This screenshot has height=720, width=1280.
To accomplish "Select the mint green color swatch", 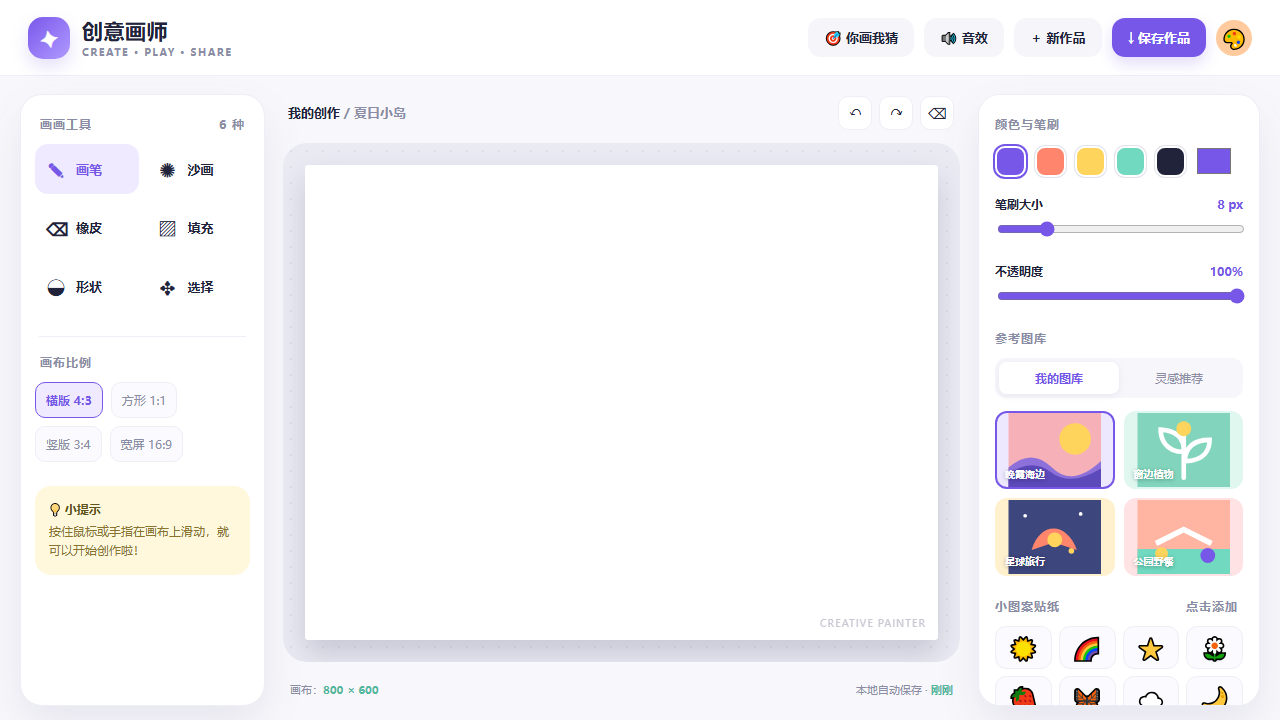I will pos(1130,161).
